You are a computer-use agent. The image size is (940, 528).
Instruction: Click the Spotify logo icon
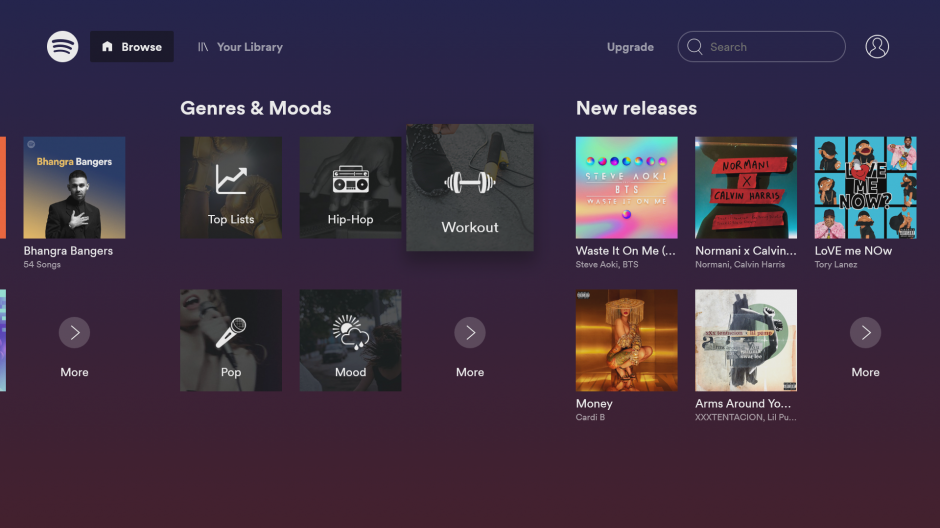62,47
